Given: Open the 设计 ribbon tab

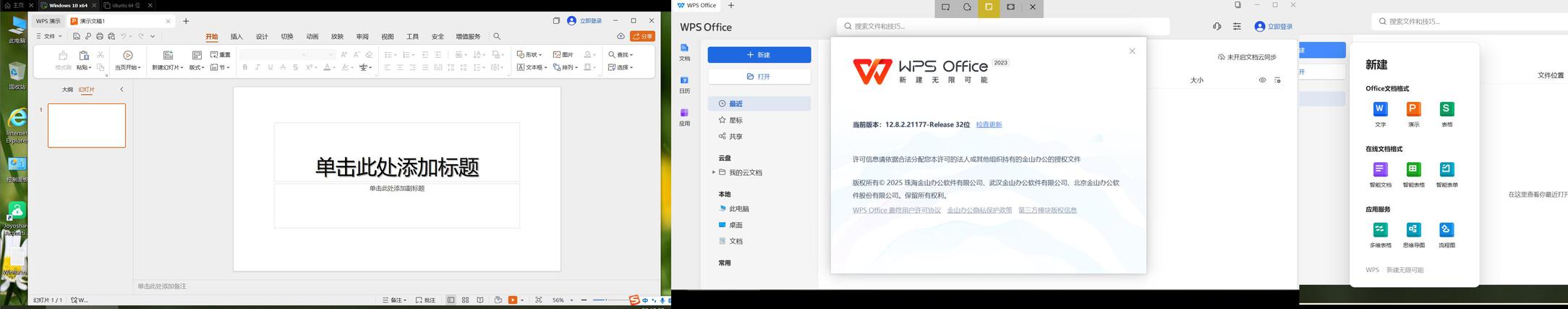Looking at the screenshot, I should [262, 37].
